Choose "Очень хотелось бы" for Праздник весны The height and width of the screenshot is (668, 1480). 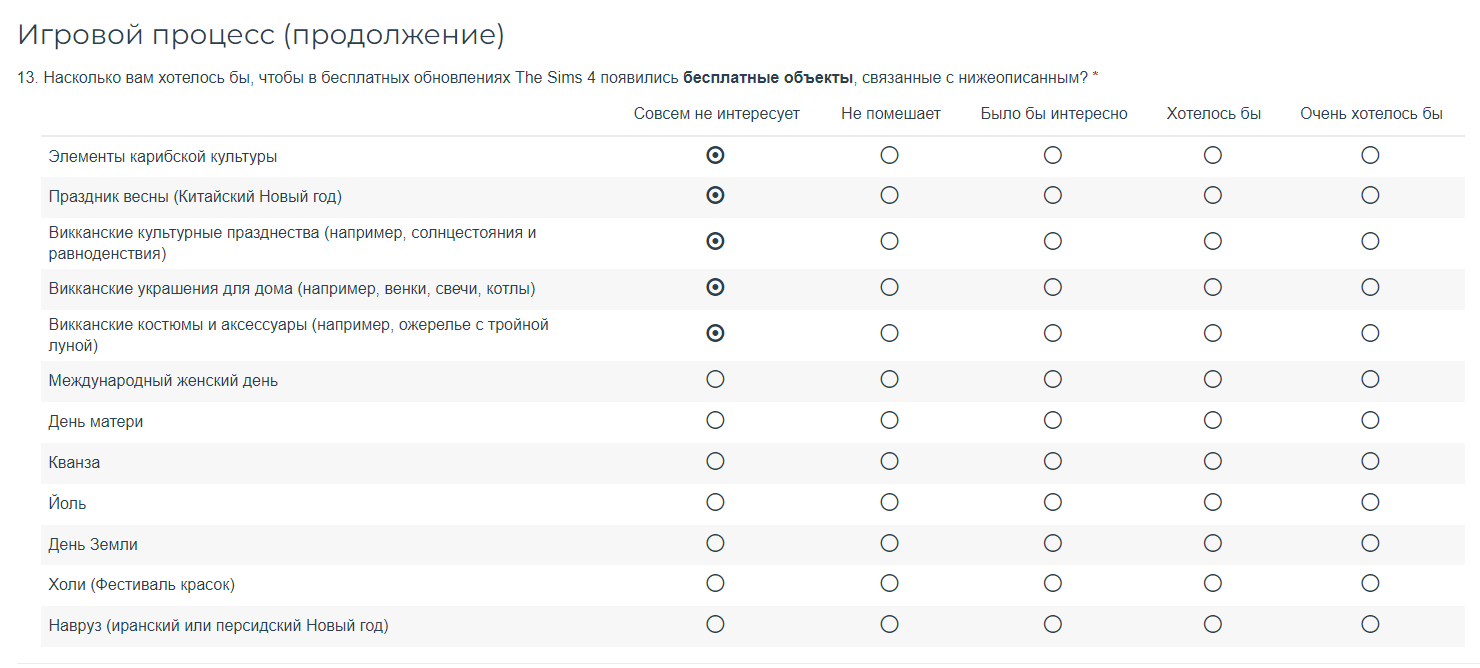click(x=1370, y=195)
